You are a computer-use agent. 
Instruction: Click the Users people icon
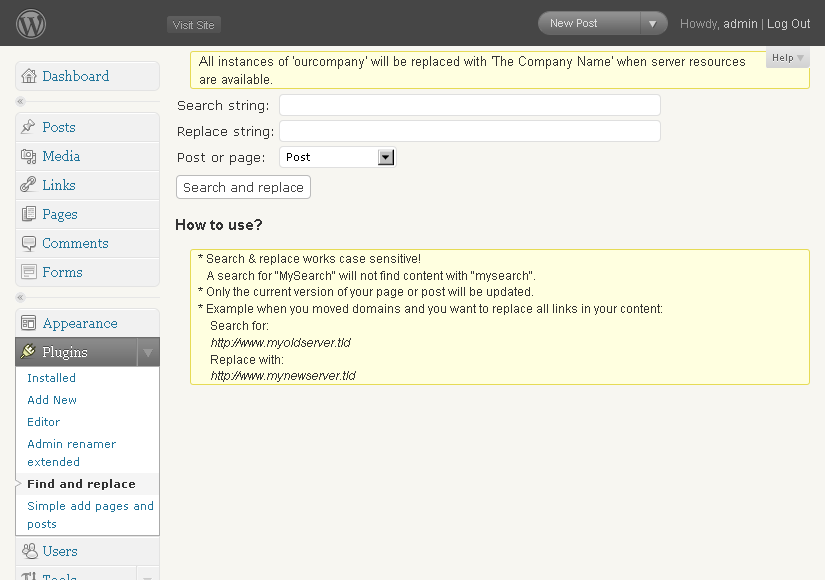point(29,551)
